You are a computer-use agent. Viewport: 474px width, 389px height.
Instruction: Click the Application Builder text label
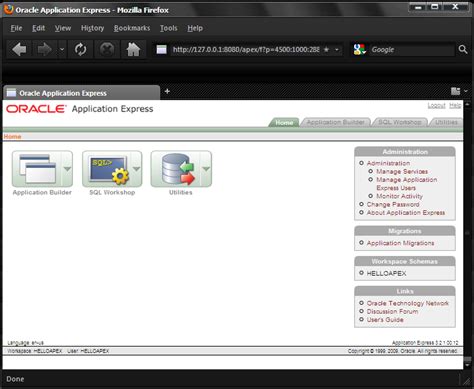point(42,192)
